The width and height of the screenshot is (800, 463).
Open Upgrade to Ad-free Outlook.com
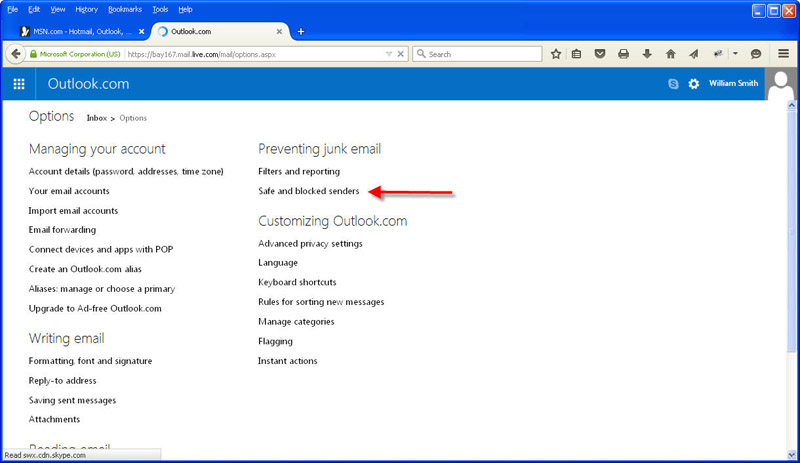click(x=95, y=308)
